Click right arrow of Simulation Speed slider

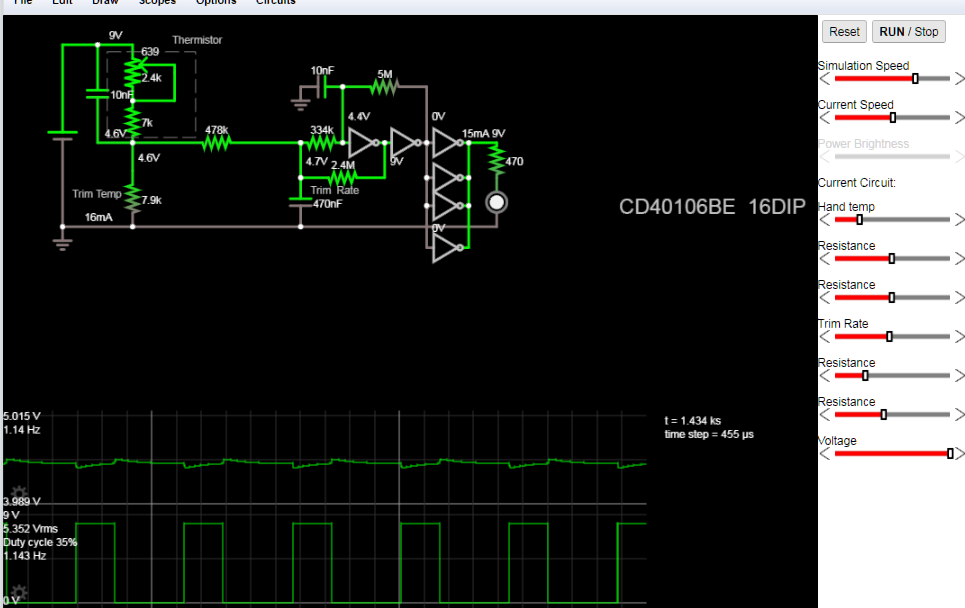pos(959,79)
